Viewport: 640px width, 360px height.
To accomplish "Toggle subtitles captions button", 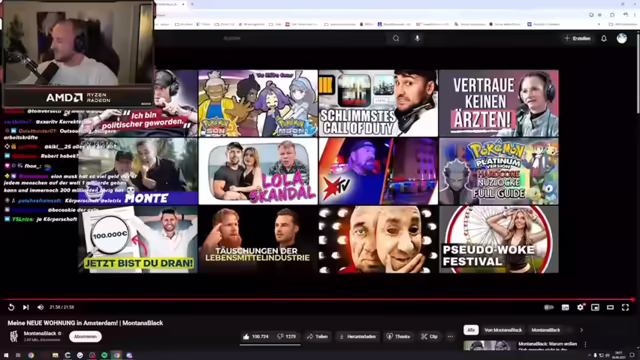I will [x=565, y=307].
